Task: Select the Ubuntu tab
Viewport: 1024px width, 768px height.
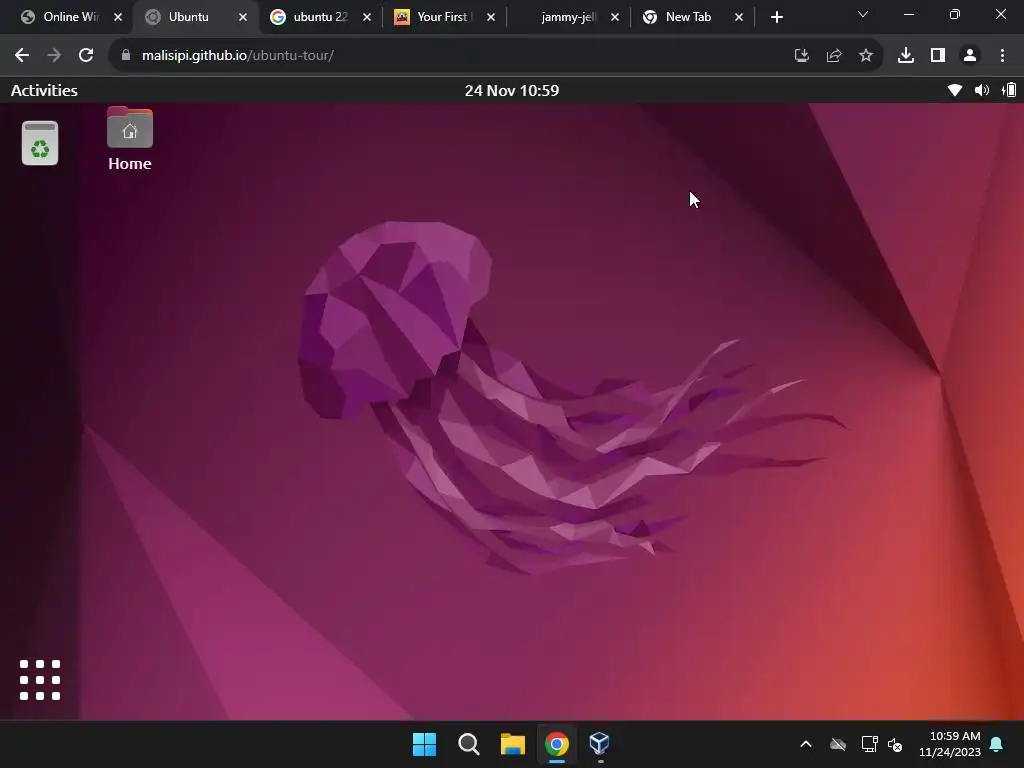Action: [188, 17]
